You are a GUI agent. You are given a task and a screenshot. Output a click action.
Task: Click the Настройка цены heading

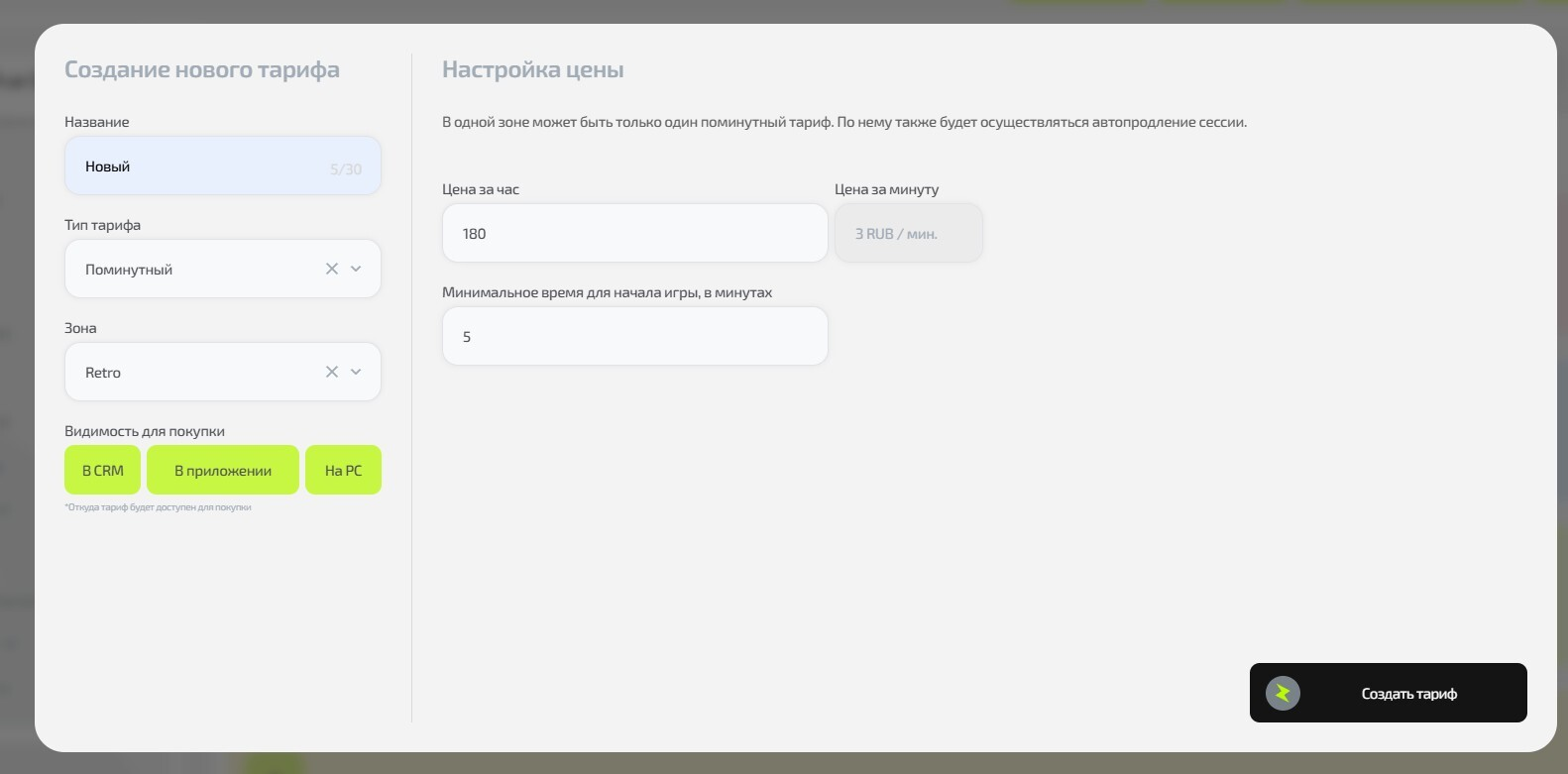click(x=532, y=69)
